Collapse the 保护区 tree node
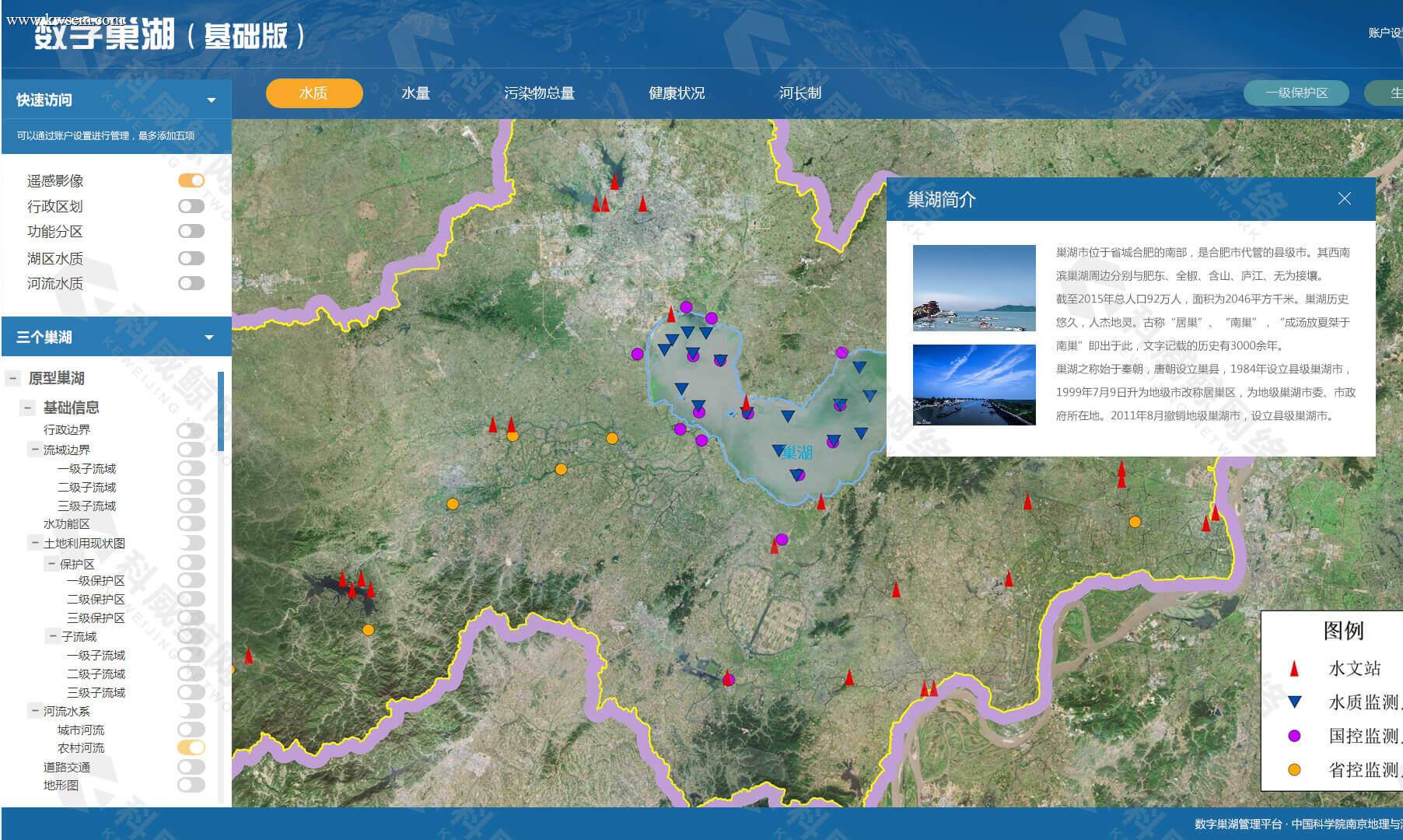 pyautogui.click(x=51, y=564)
